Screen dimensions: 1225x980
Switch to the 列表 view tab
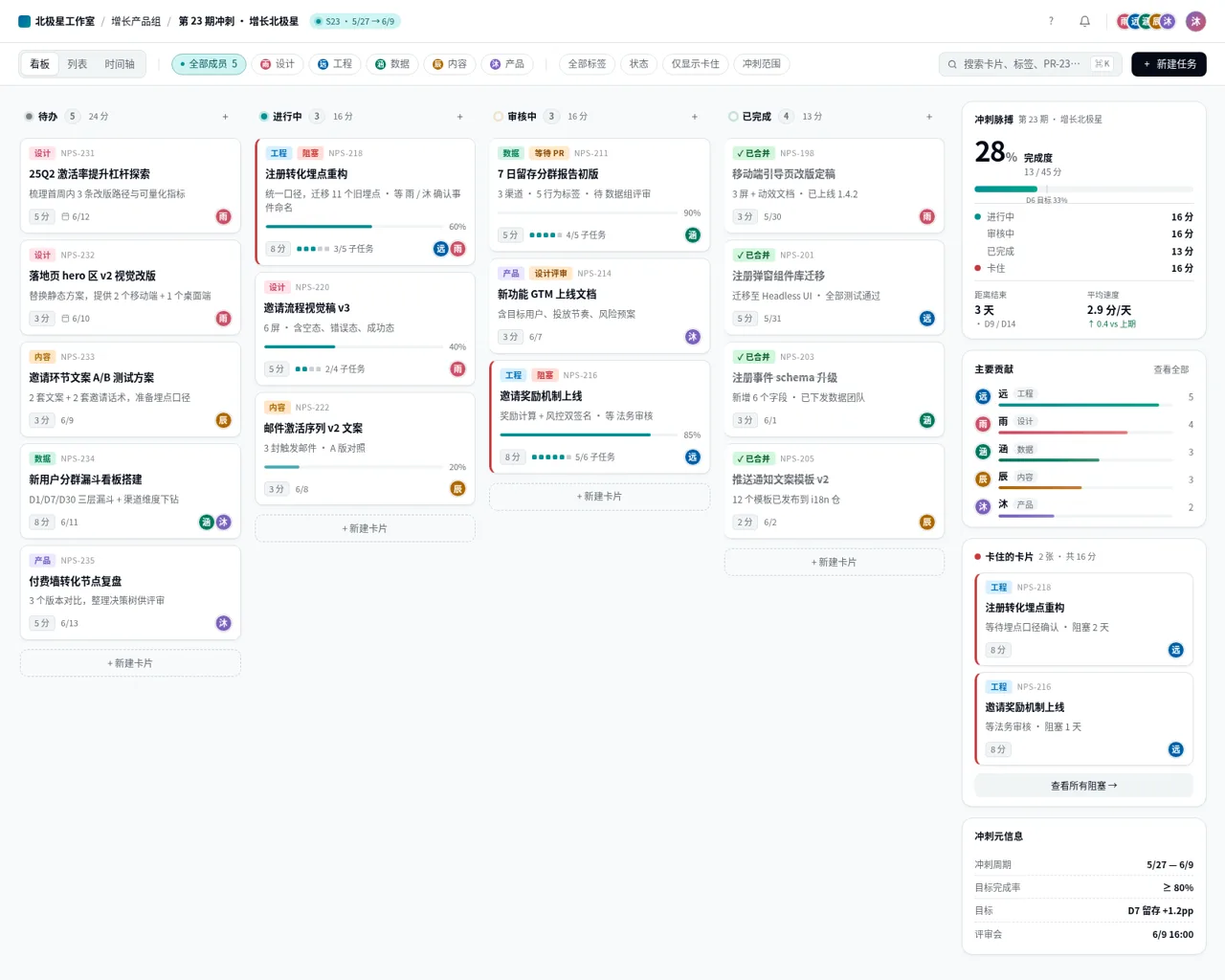point(78,64)
